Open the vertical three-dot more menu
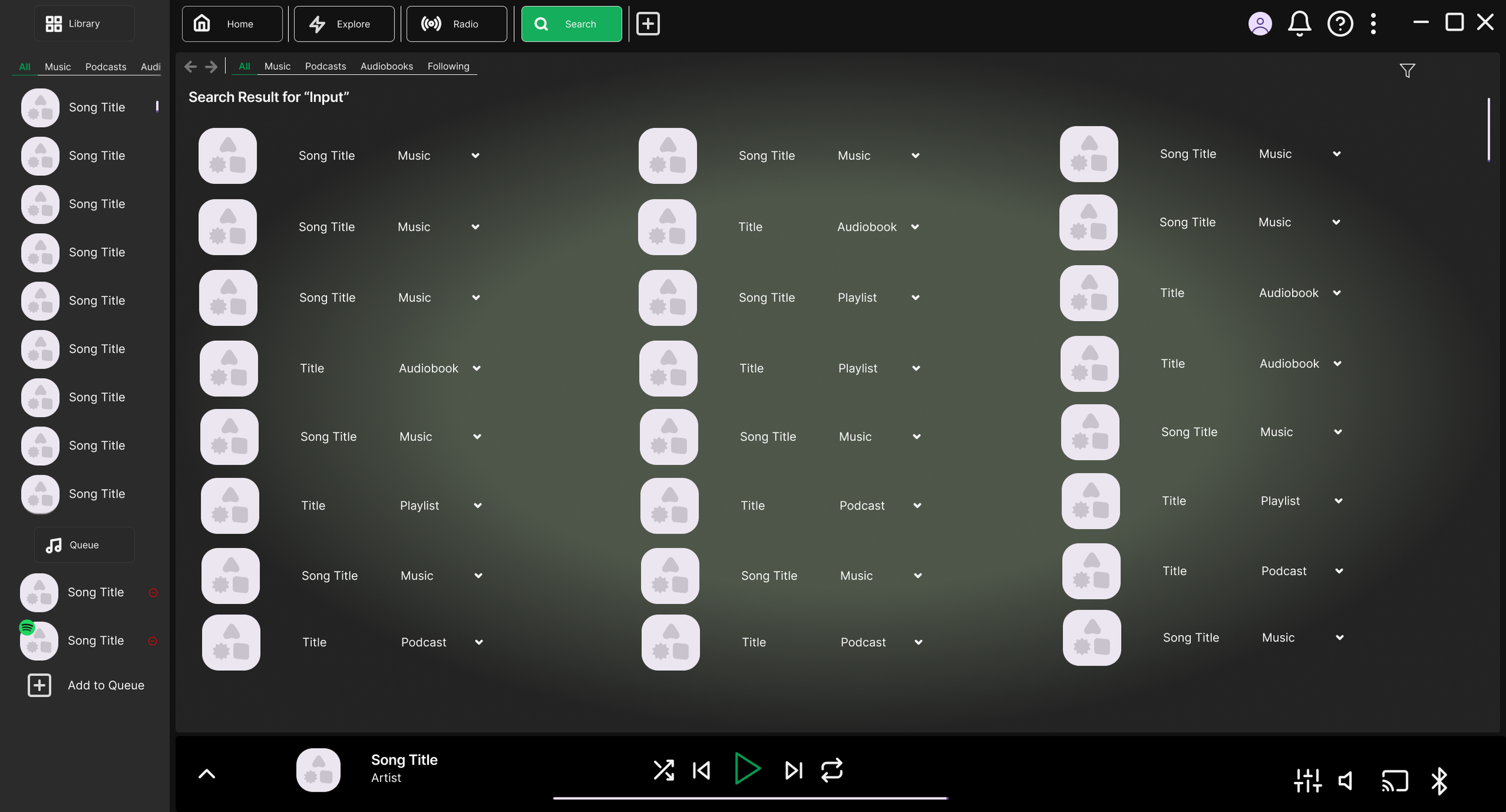Viewport: 1506px width, 812px height. [1373, 24]
